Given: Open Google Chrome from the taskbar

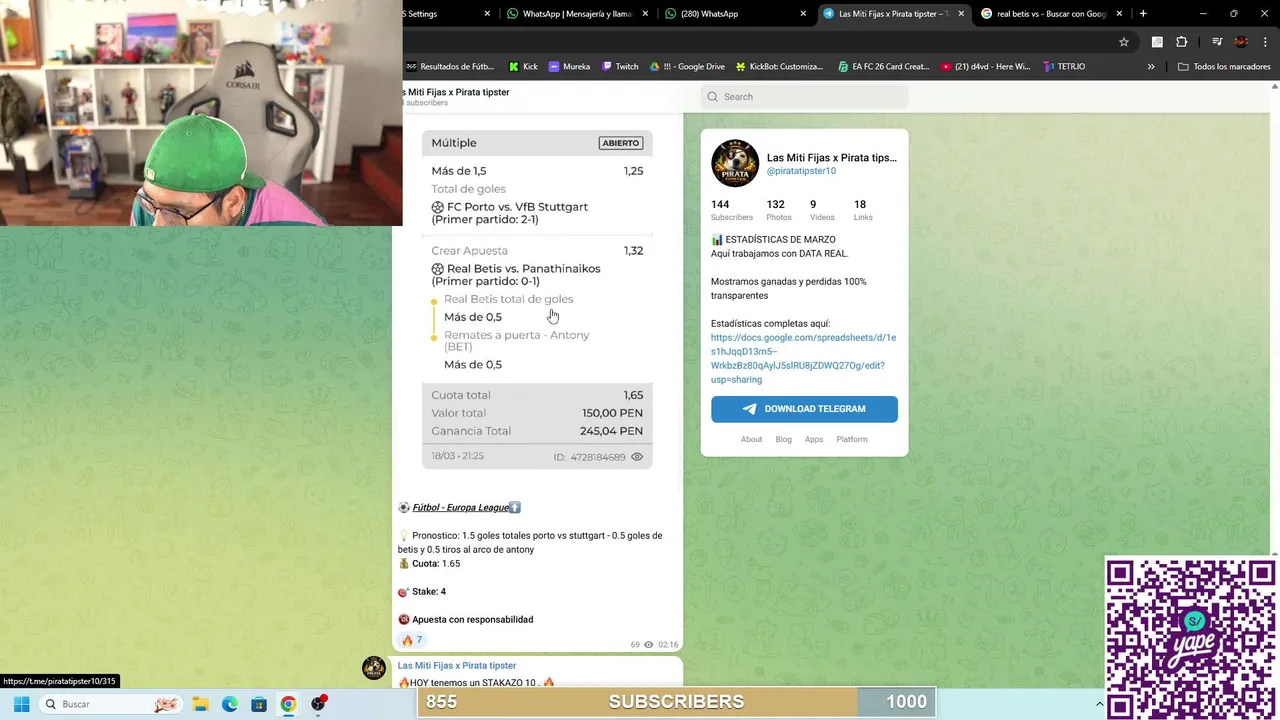Looking at the screenshot, I should point(288,704).
